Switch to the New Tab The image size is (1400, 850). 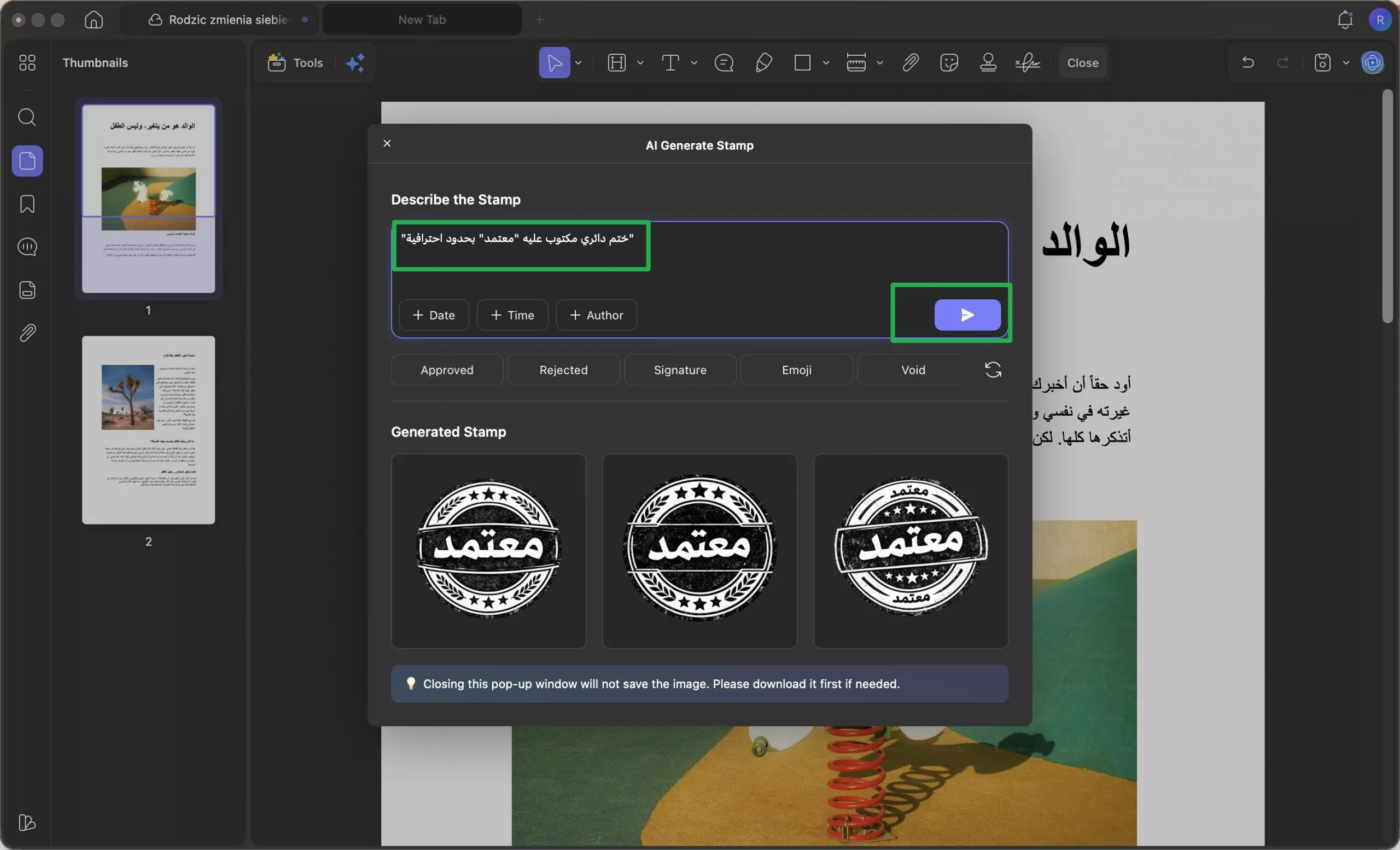pyautogui.click(x=421, y=19)
